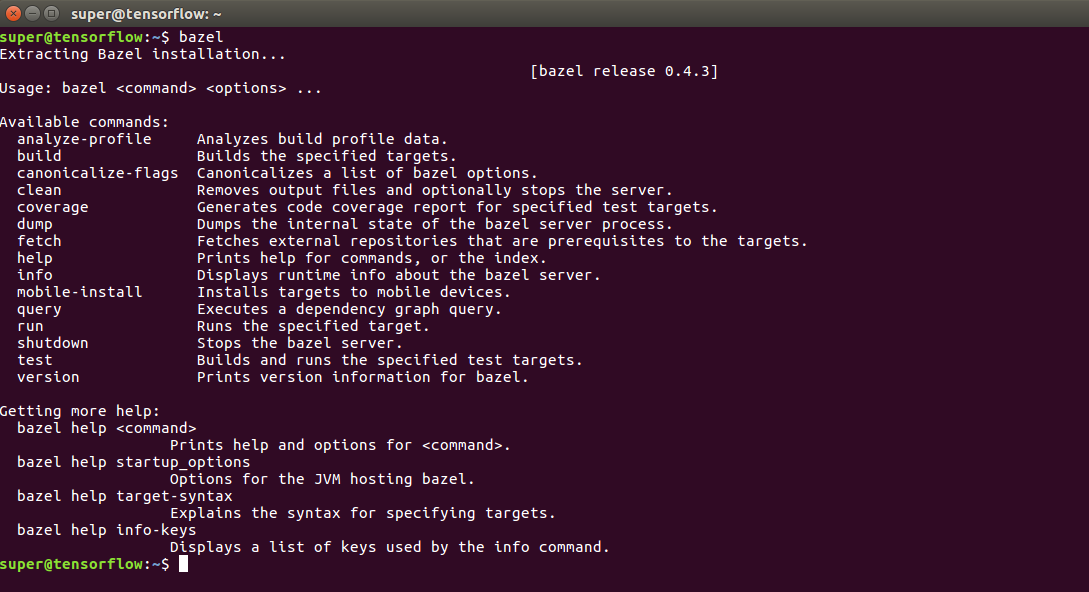Click the 'fetch' command name
The width and height of the screenshot is (1089, 592).
pos(39,241)
